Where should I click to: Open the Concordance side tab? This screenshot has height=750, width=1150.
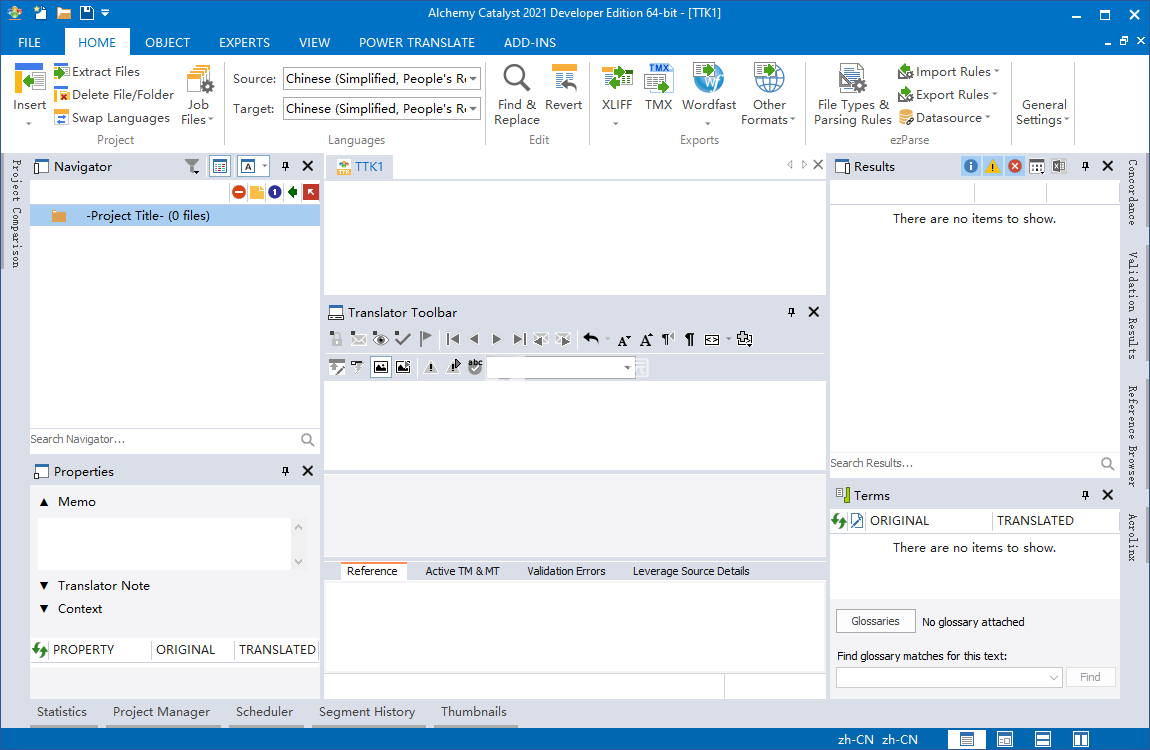(x=1133, y=192)
